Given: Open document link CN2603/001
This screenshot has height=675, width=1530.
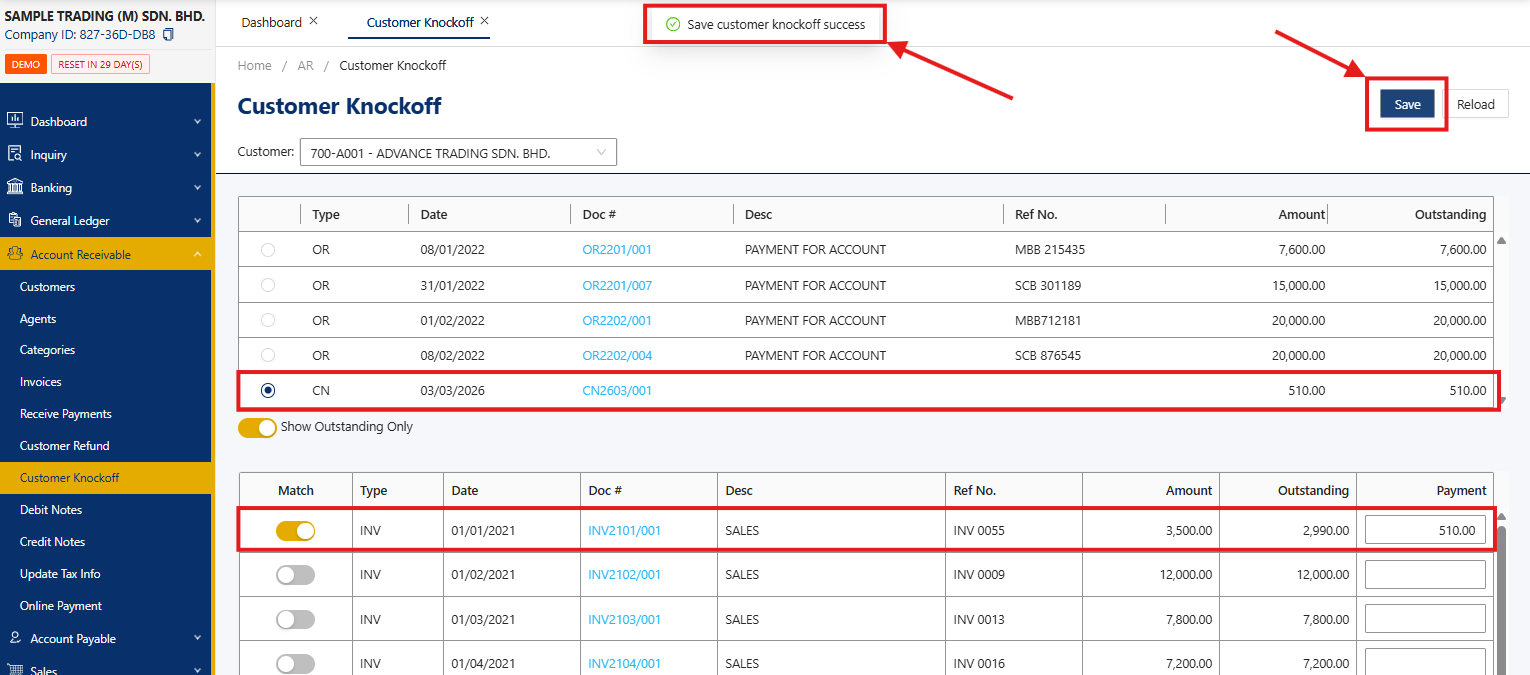Looking at the screenshot, I should (x=617, y=391).
